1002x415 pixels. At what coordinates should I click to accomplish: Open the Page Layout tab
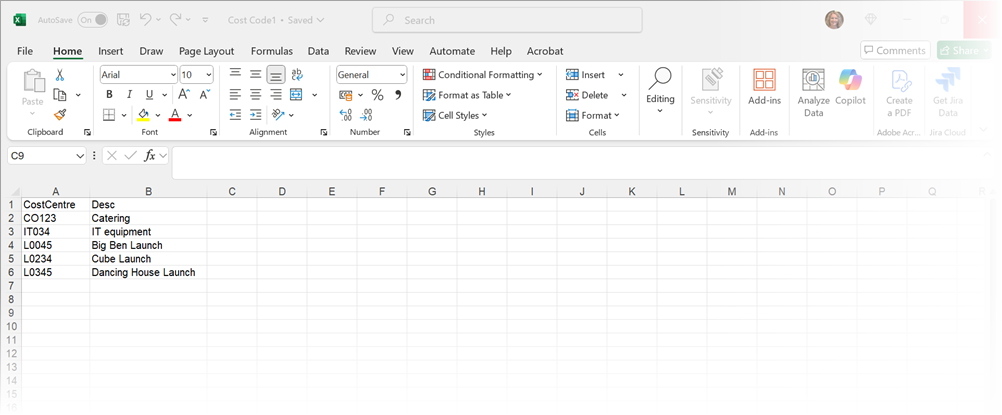(x=206, y=51)
